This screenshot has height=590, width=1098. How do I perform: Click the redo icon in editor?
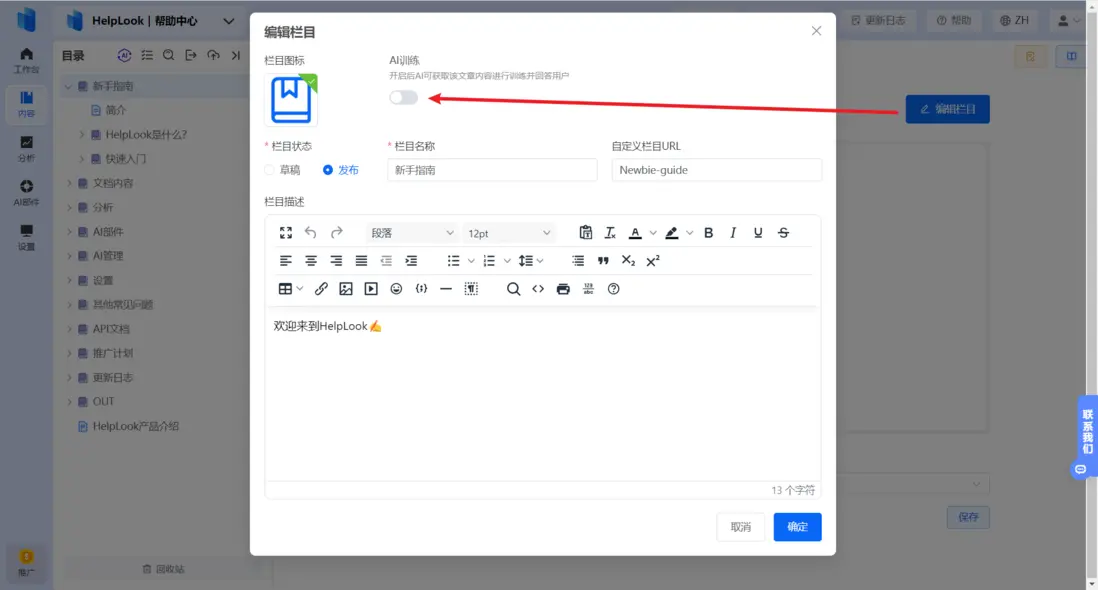point(337,233)
